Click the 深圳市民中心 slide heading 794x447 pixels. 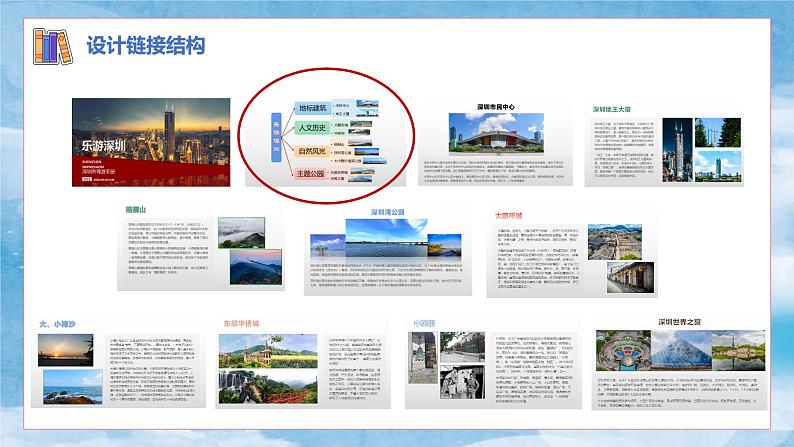(x=496, y=107)
